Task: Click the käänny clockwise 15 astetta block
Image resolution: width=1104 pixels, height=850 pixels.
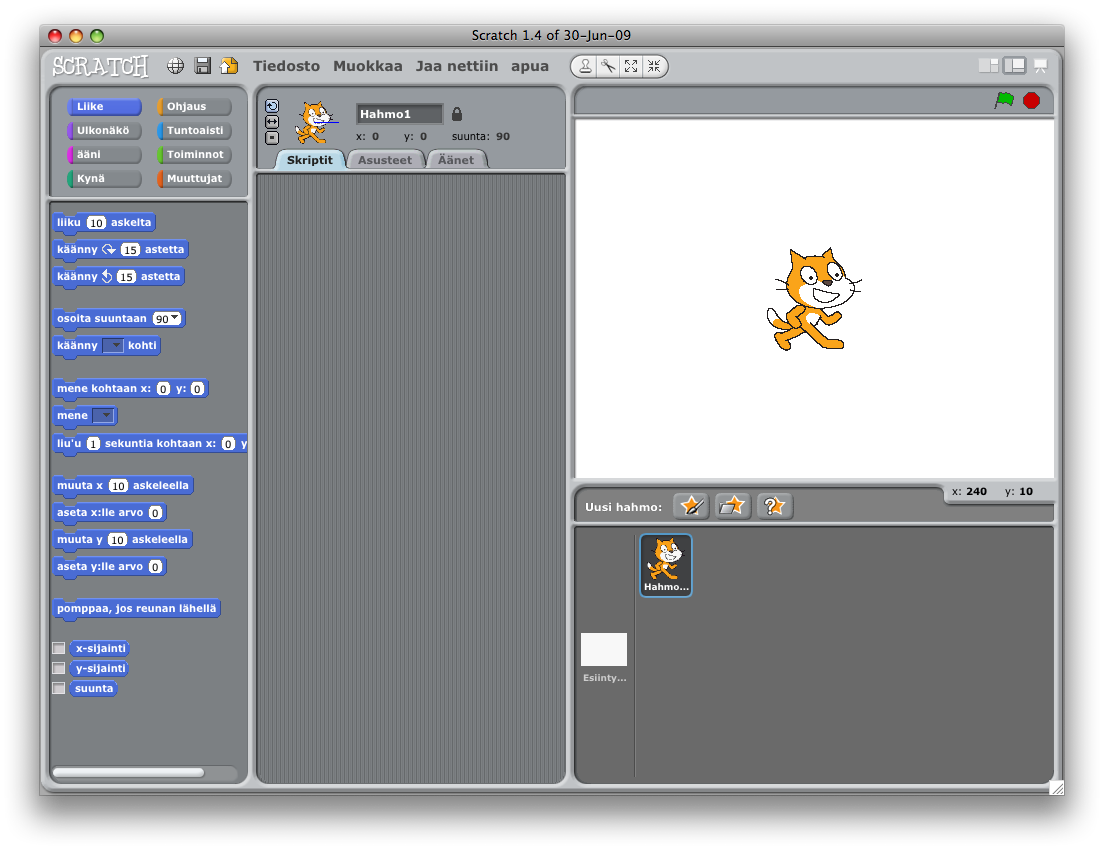Action: tap(121, 249)
